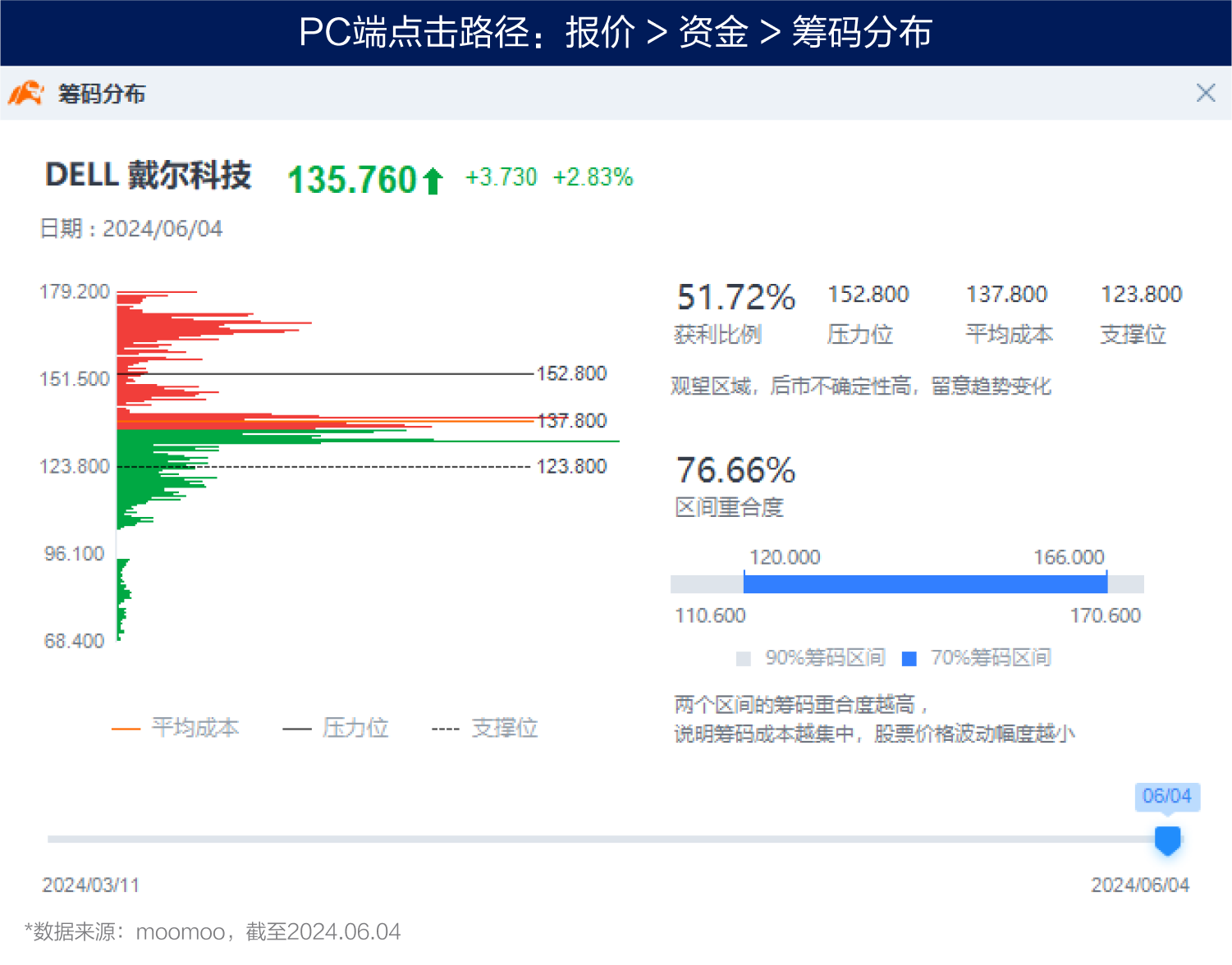Click the 支撑位 value 123.800
Screen dimensions: 1232x965
pyautogui.click(x=1141, y=294)
